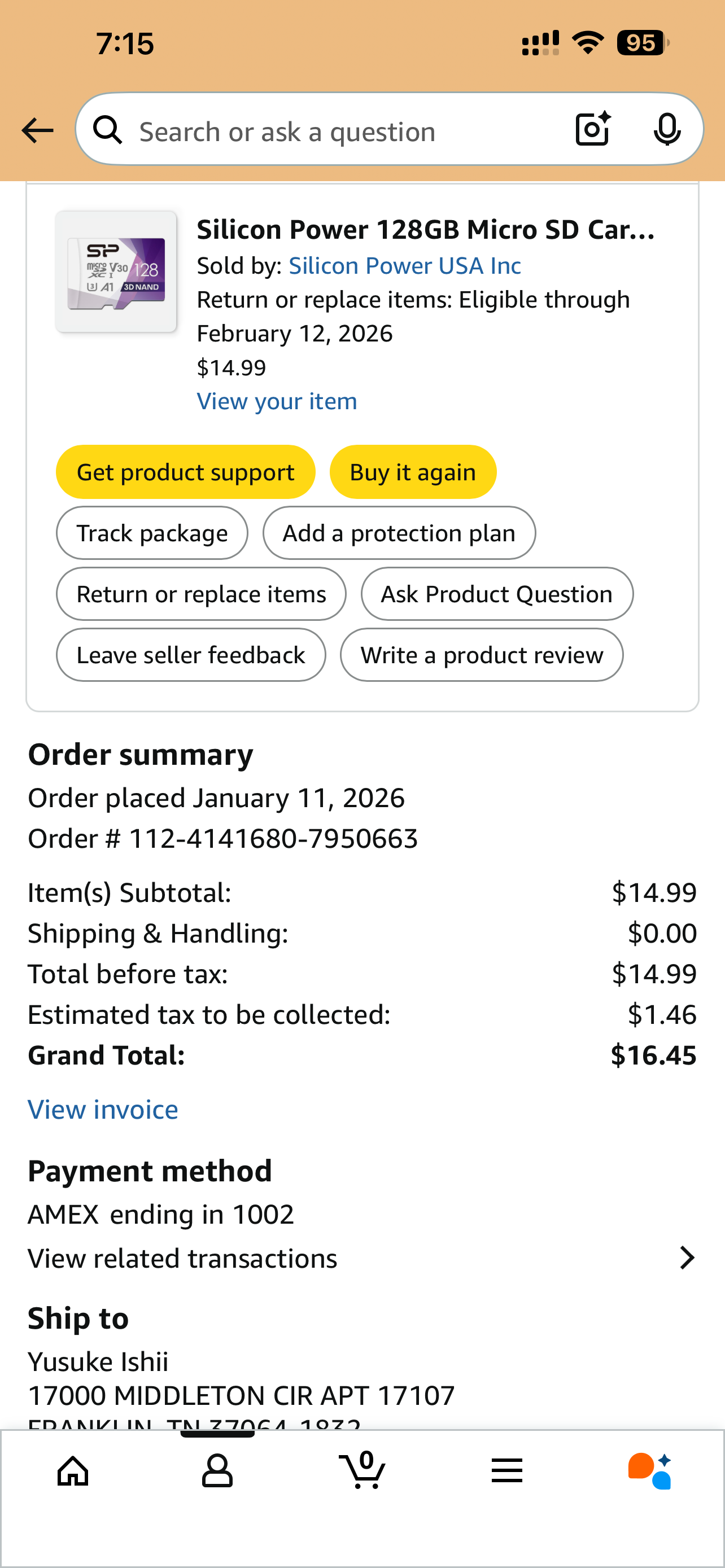
Task: Open the View invoice link
Action: 103,1110
